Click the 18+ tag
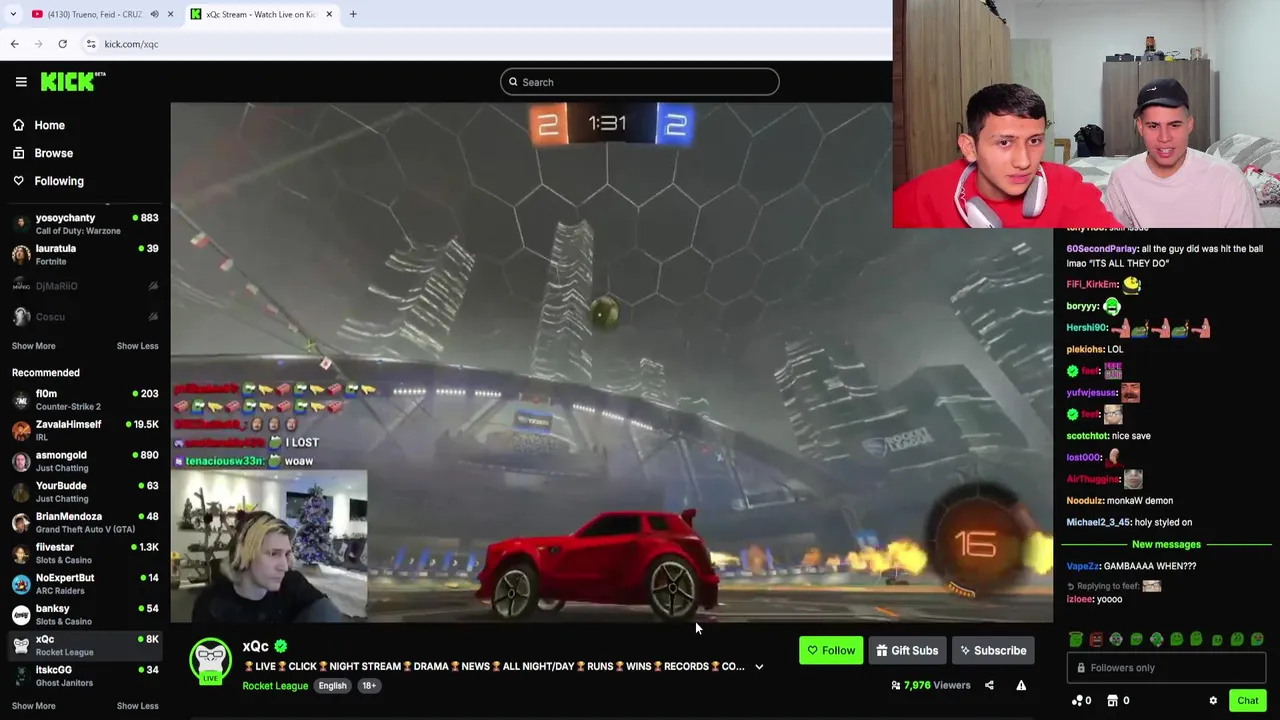The height and width of the screenshot is (720, 1280). tap(369, 686)
